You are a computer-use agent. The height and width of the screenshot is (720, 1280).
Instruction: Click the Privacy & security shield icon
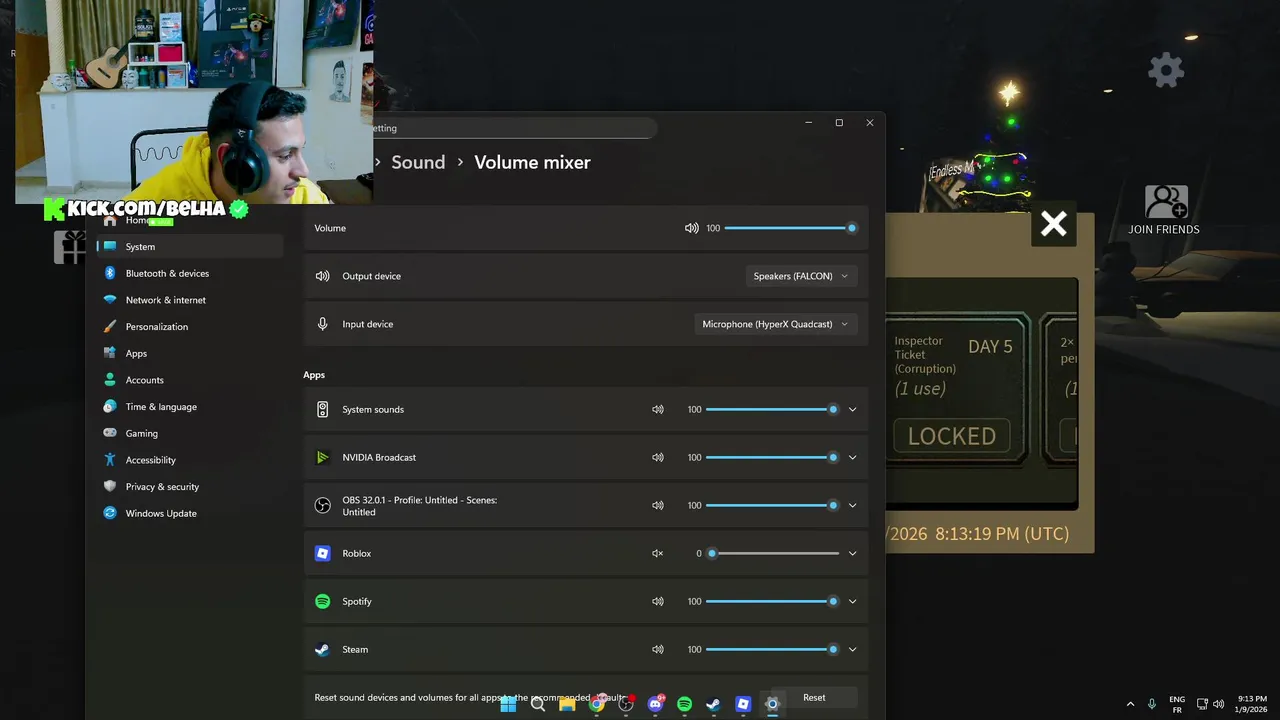point(110,486)
